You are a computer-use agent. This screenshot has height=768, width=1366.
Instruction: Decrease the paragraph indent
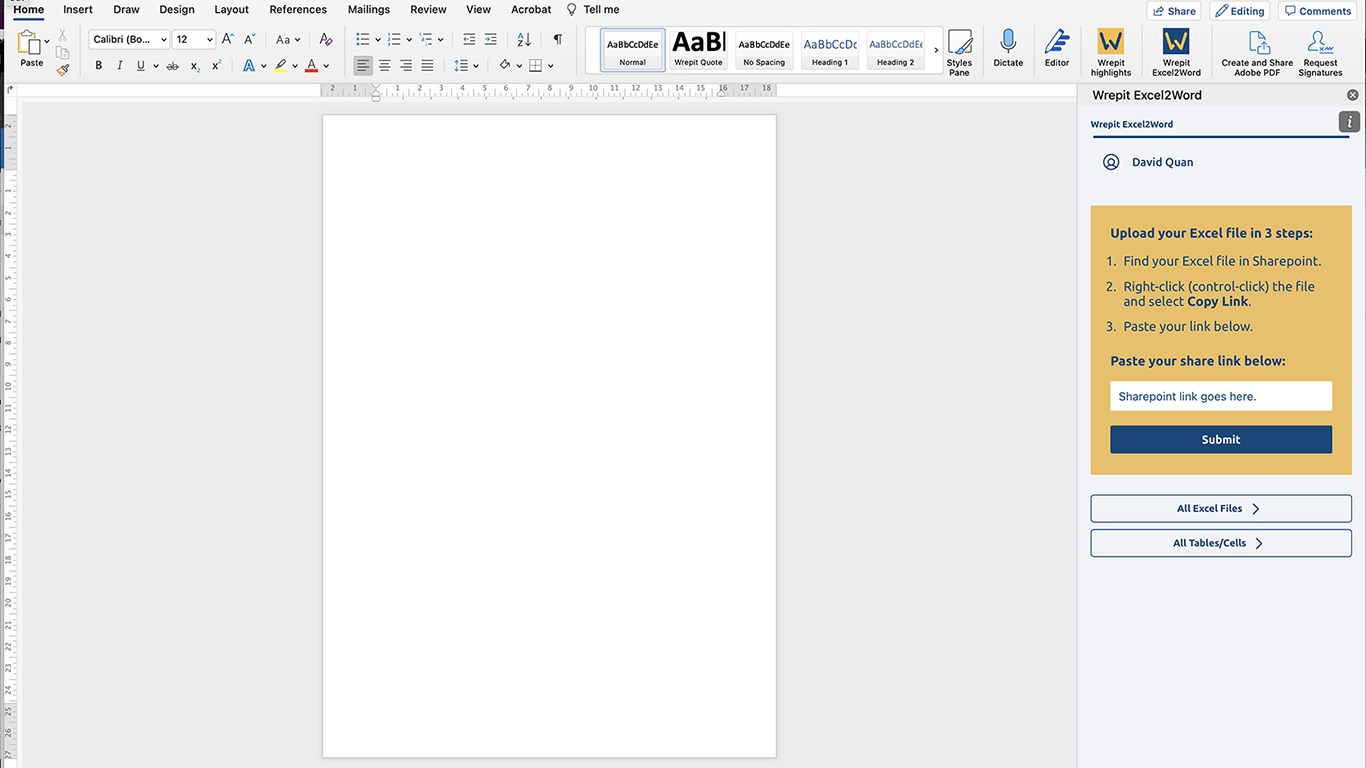click(x=469, y=39)
